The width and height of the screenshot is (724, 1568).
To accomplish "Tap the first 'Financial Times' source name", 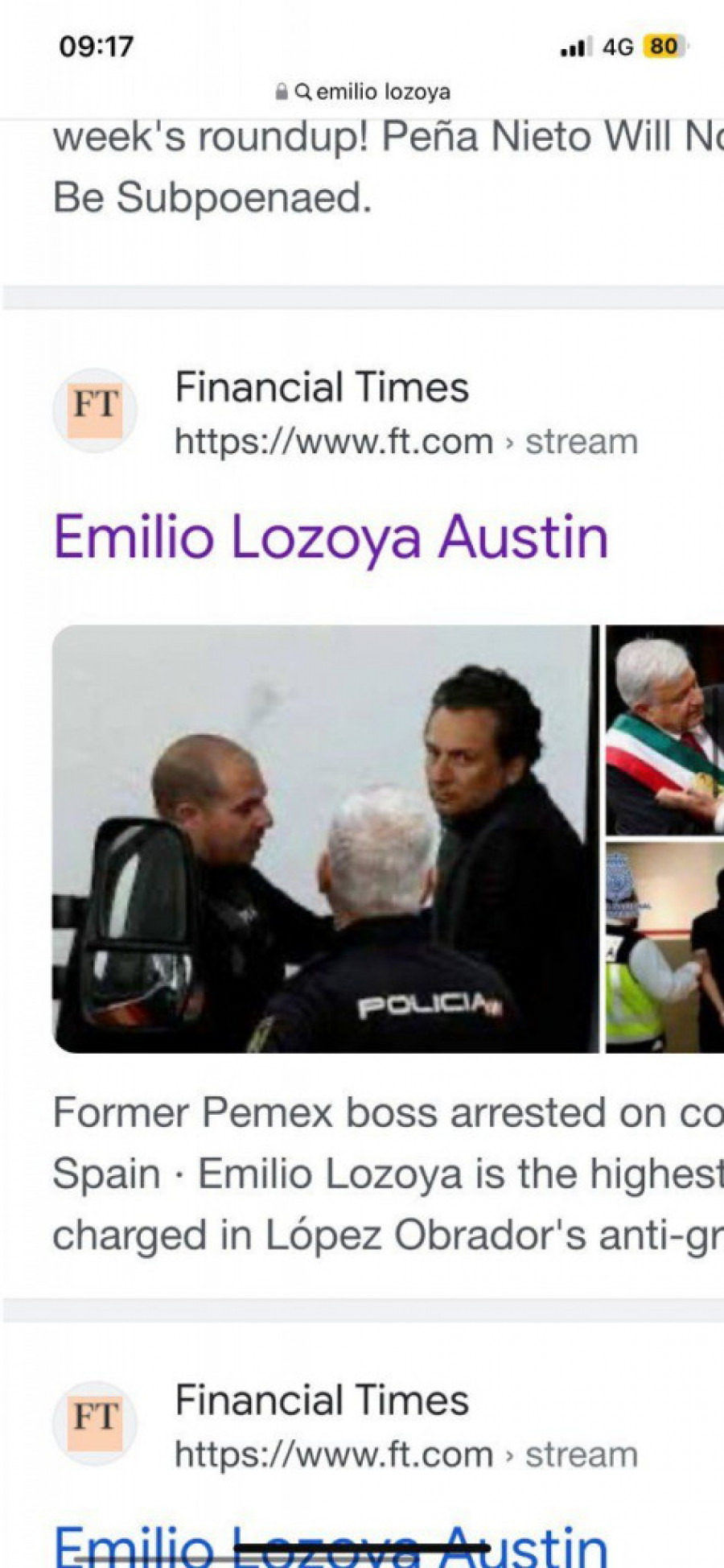I will [322, 387].
